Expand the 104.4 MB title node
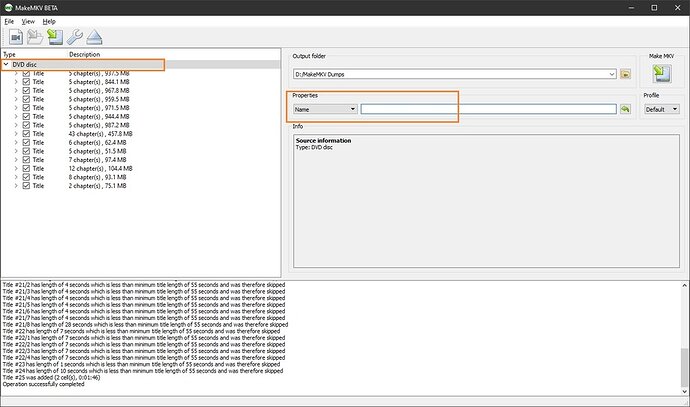This screenshot has height=407, width=690. click(x=16, y=169)
